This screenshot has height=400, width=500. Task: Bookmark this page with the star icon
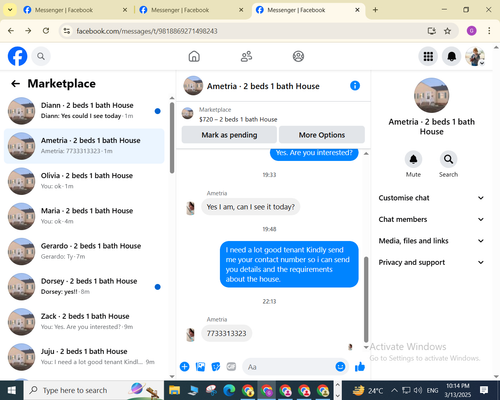(x=447, y=31)
